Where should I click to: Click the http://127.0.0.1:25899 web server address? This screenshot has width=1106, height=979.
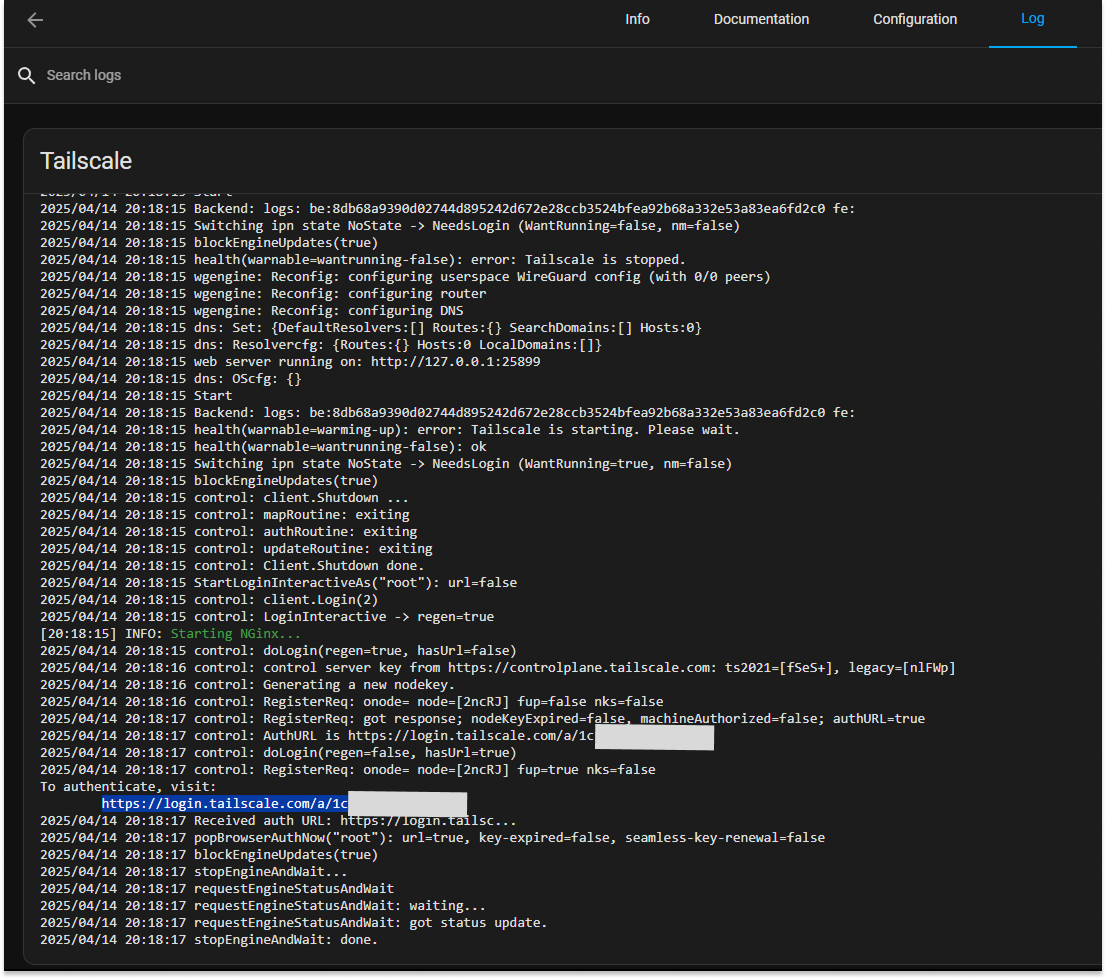coord(455,362)
